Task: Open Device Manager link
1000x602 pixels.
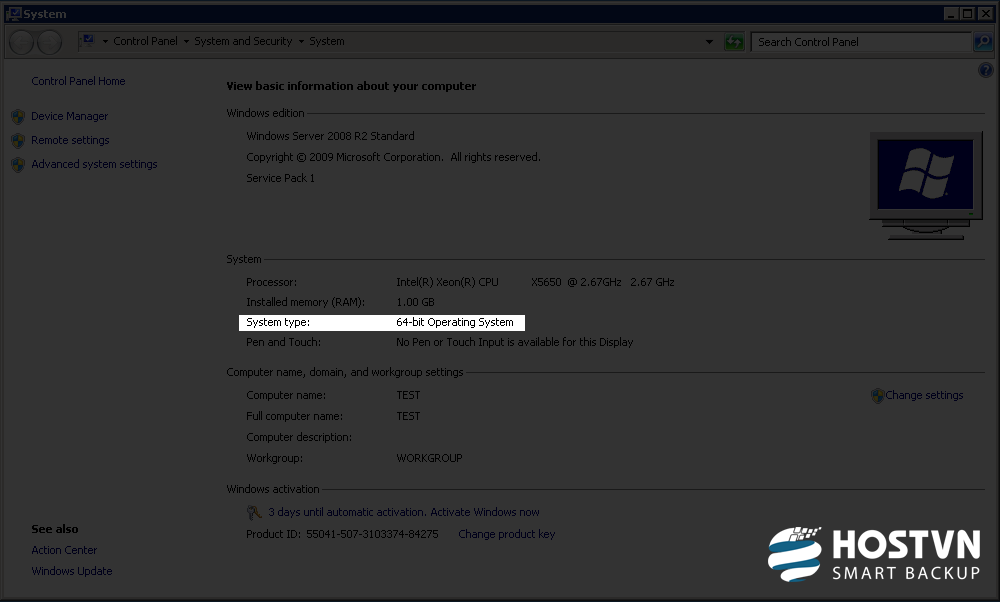Action: 70,116
